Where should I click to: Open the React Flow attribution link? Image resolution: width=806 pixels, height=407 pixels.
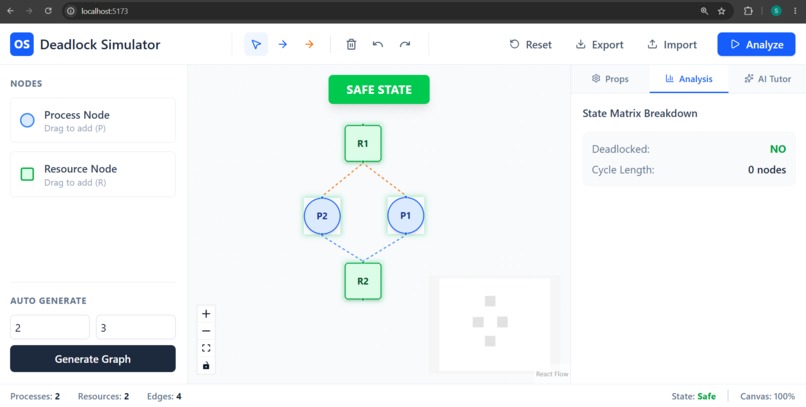pyautogui.click(x=552, y=374)
